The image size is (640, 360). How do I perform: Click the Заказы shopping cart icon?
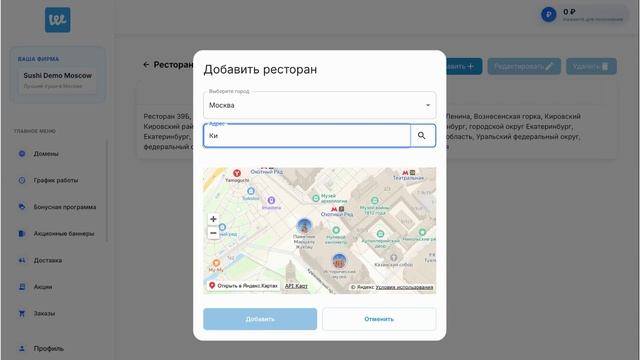[x=22, y=313]
